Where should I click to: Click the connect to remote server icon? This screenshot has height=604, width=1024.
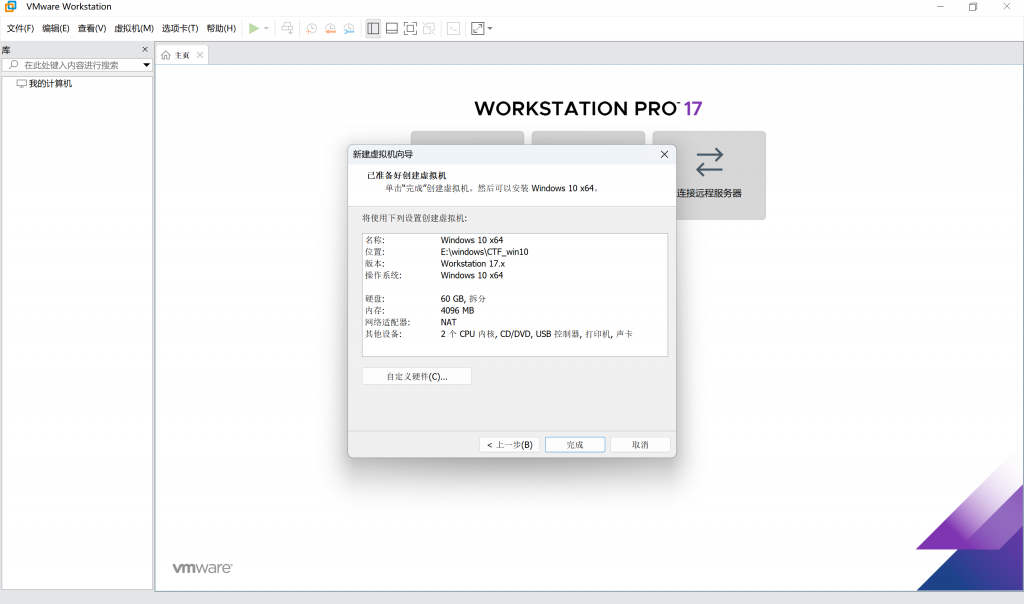tap(709, 174)
